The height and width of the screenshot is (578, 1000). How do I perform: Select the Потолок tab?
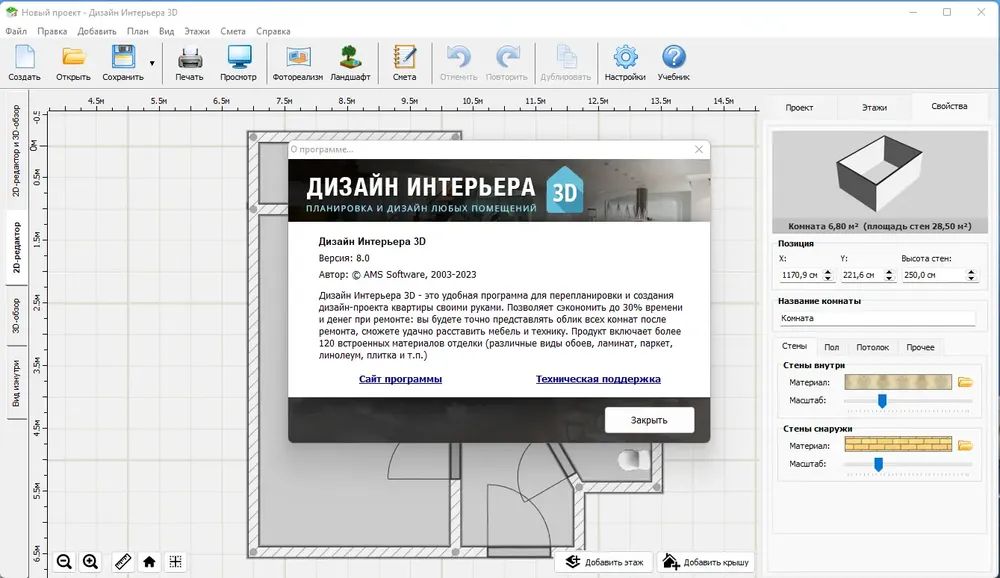point(872,347)
